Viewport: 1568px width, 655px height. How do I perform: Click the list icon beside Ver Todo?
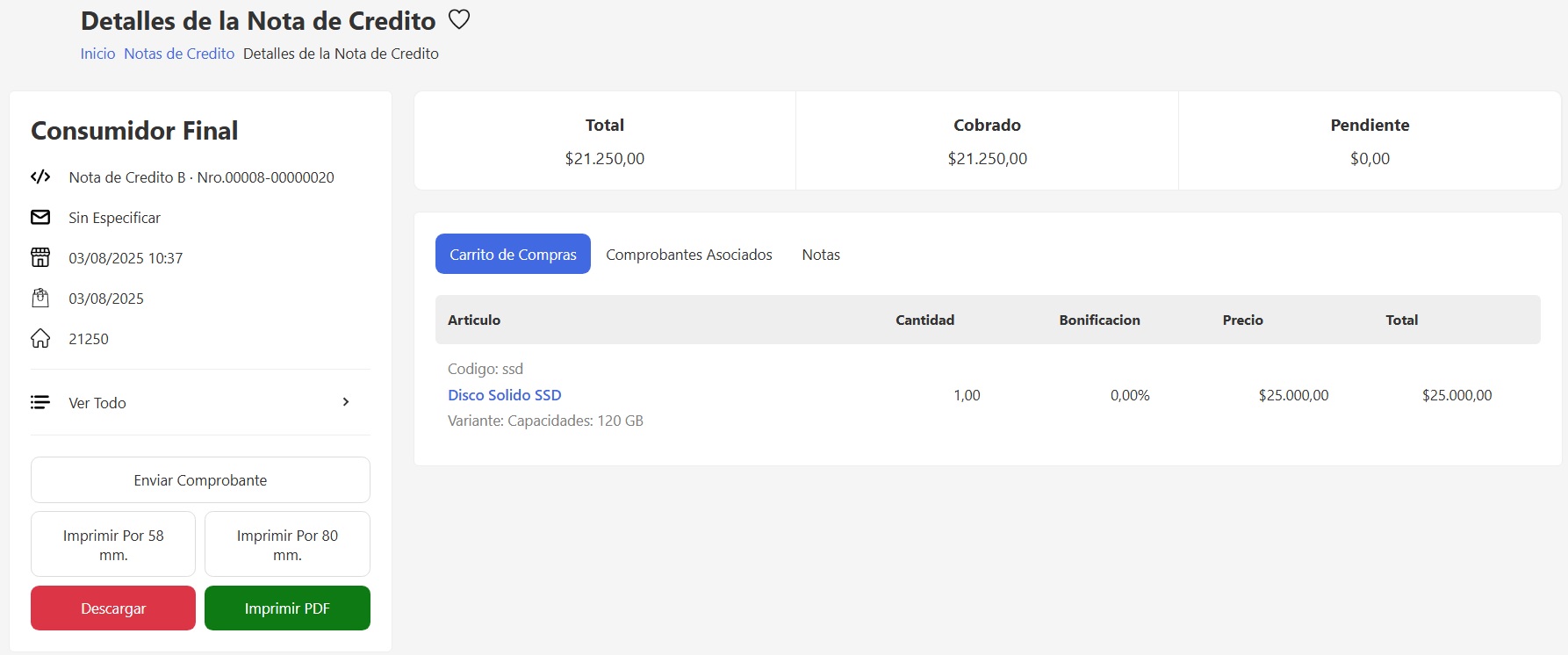coord(40,402)
